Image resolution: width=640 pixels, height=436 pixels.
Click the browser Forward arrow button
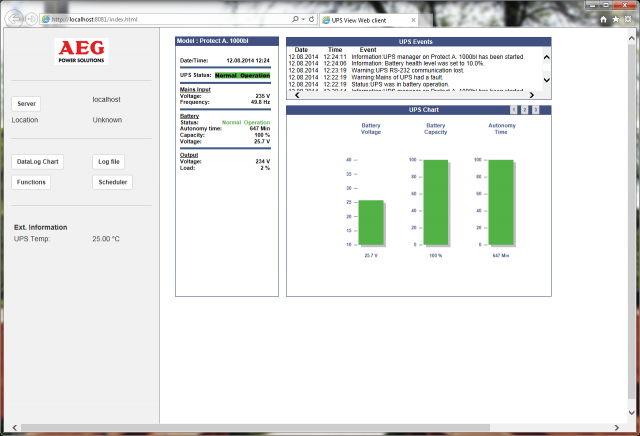tap(31, 19)
